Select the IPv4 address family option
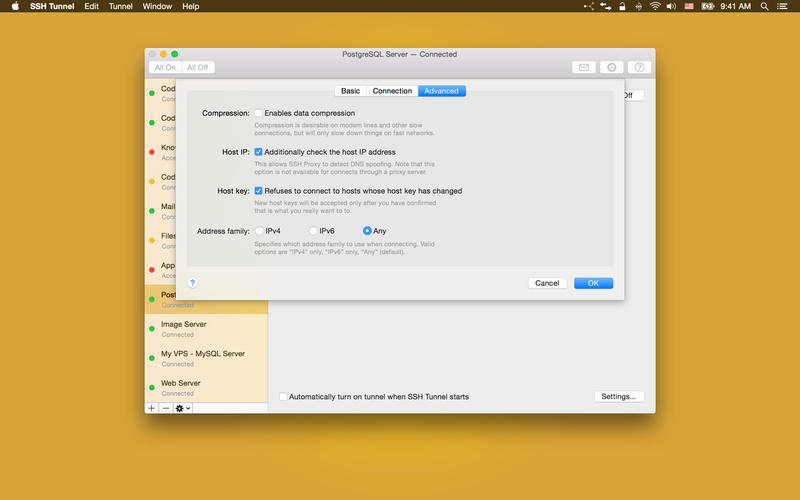This screenshot has height=500, width=800. 259,231
